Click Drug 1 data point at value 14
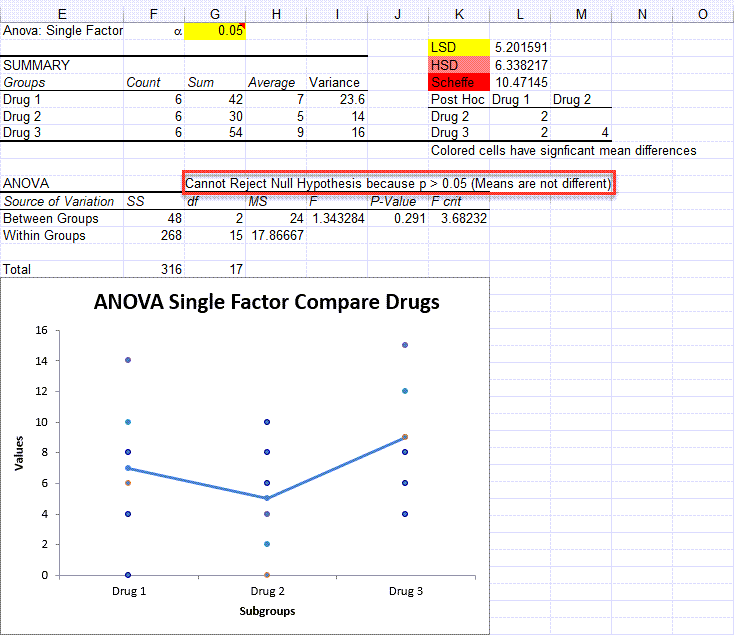The width and height of the screenshot is (734, 635). (x=128, y=360)
